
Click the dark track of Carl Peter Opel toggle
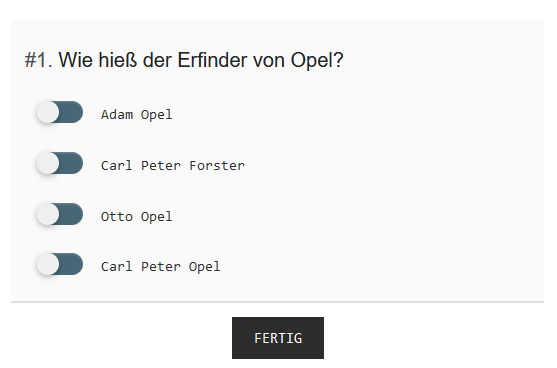[x=71, y=264]
